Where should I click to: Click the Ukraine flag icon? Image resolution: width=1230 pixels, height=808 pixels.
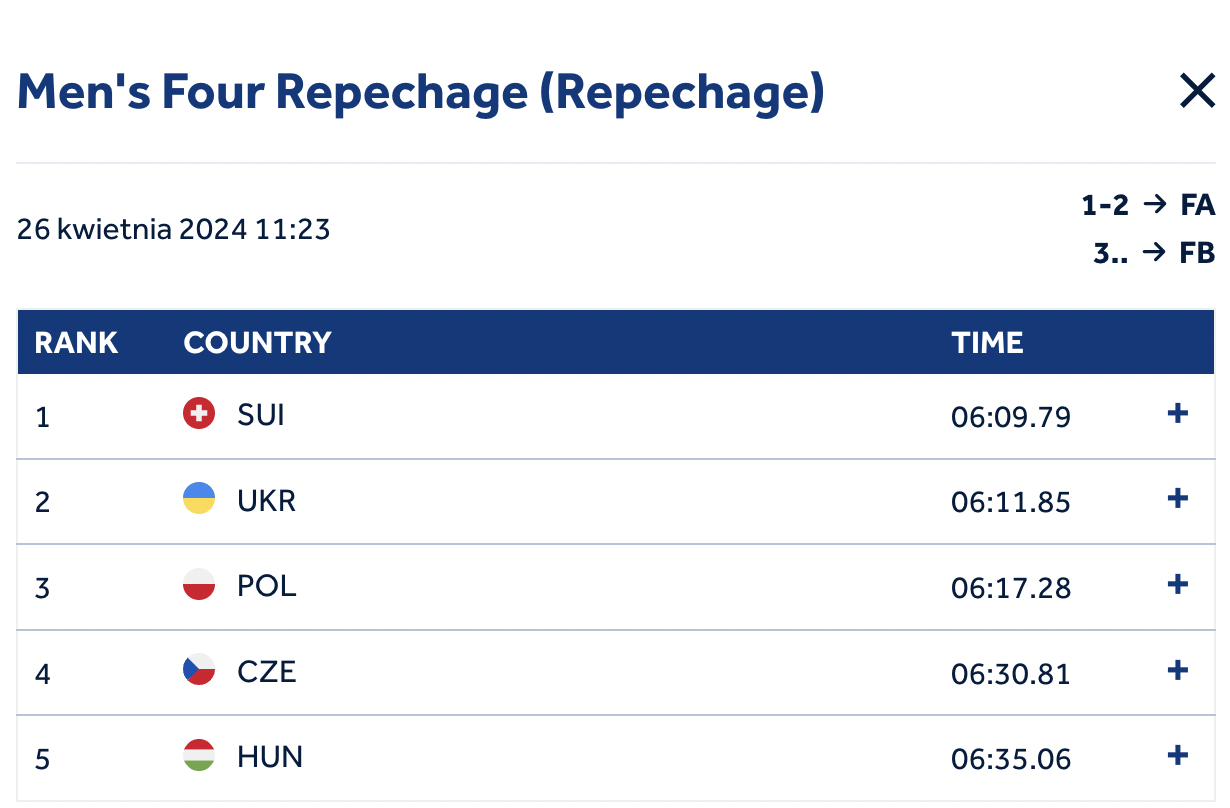pos(199,498)
